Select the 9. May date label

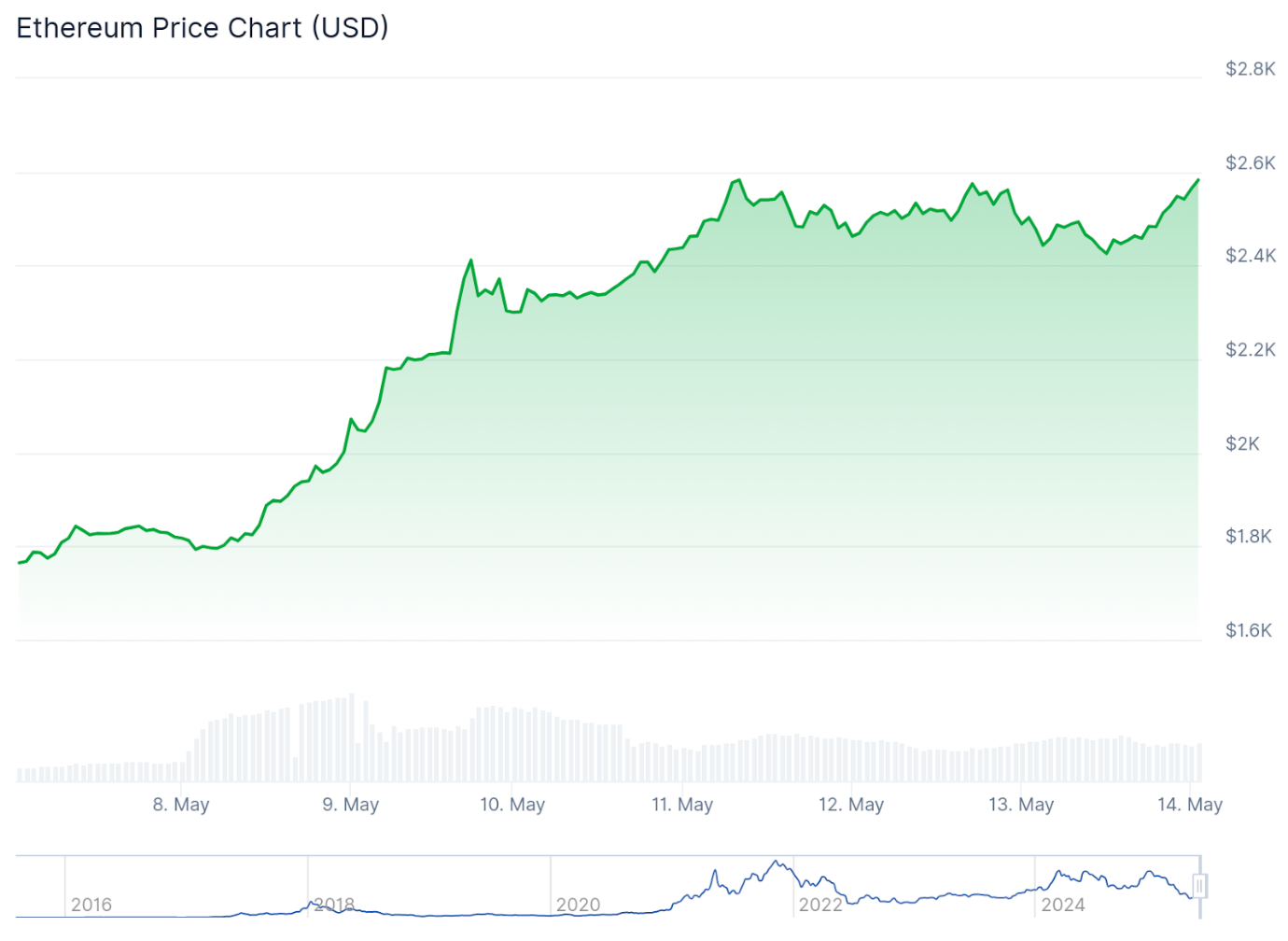pos(351,805)
